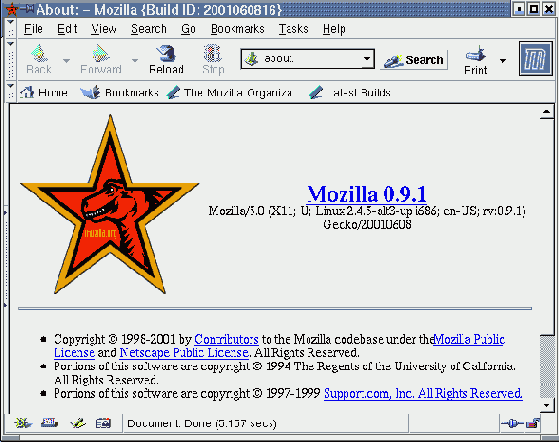Image resolution: width=559 pixels, height=442 pixels.
Task: Open the Search menu
Action: click(149, 29)
